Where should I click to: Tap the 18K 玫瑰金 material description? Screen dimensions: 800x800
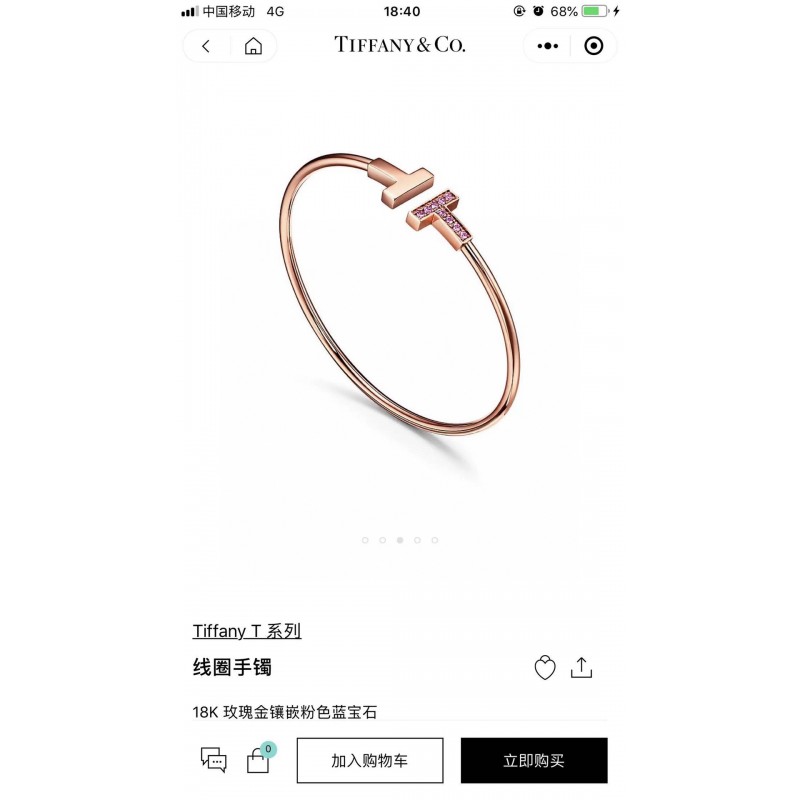[285, 712]
